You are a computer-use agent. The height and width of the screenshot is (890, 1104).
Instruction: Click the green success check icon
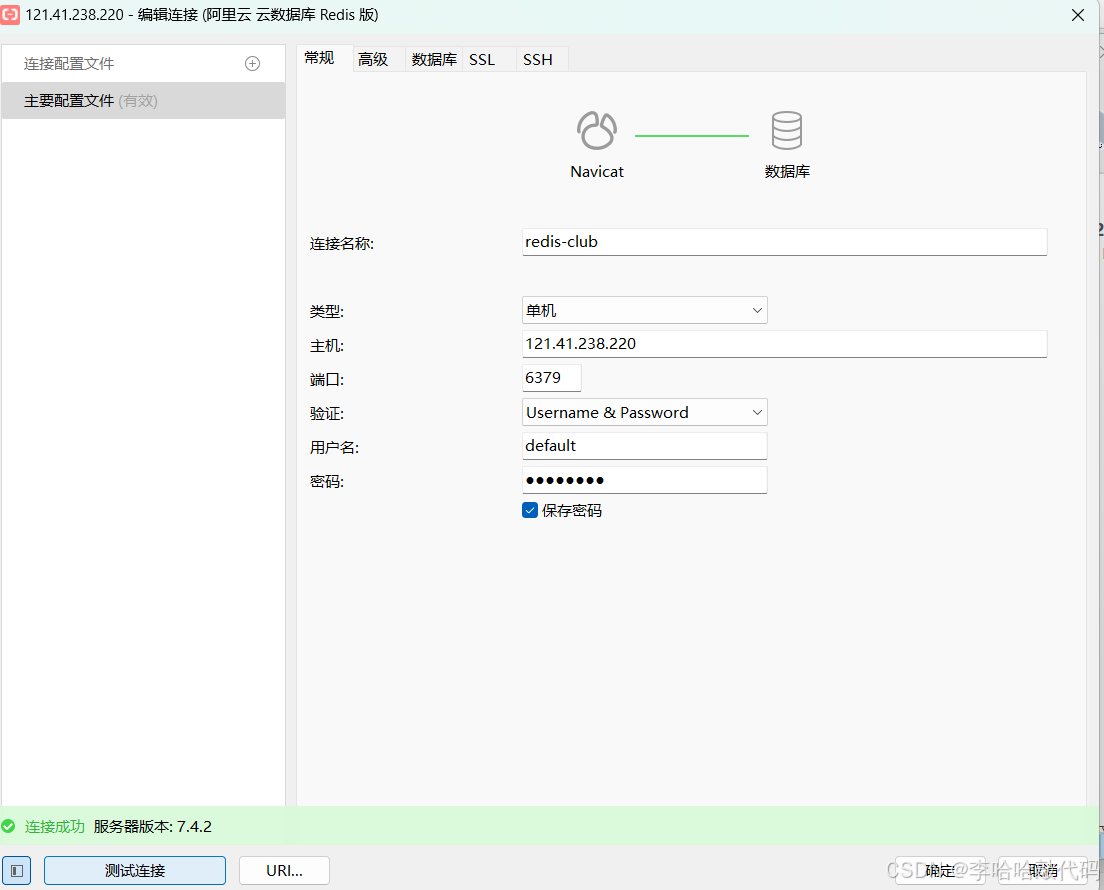pos(8,826)
